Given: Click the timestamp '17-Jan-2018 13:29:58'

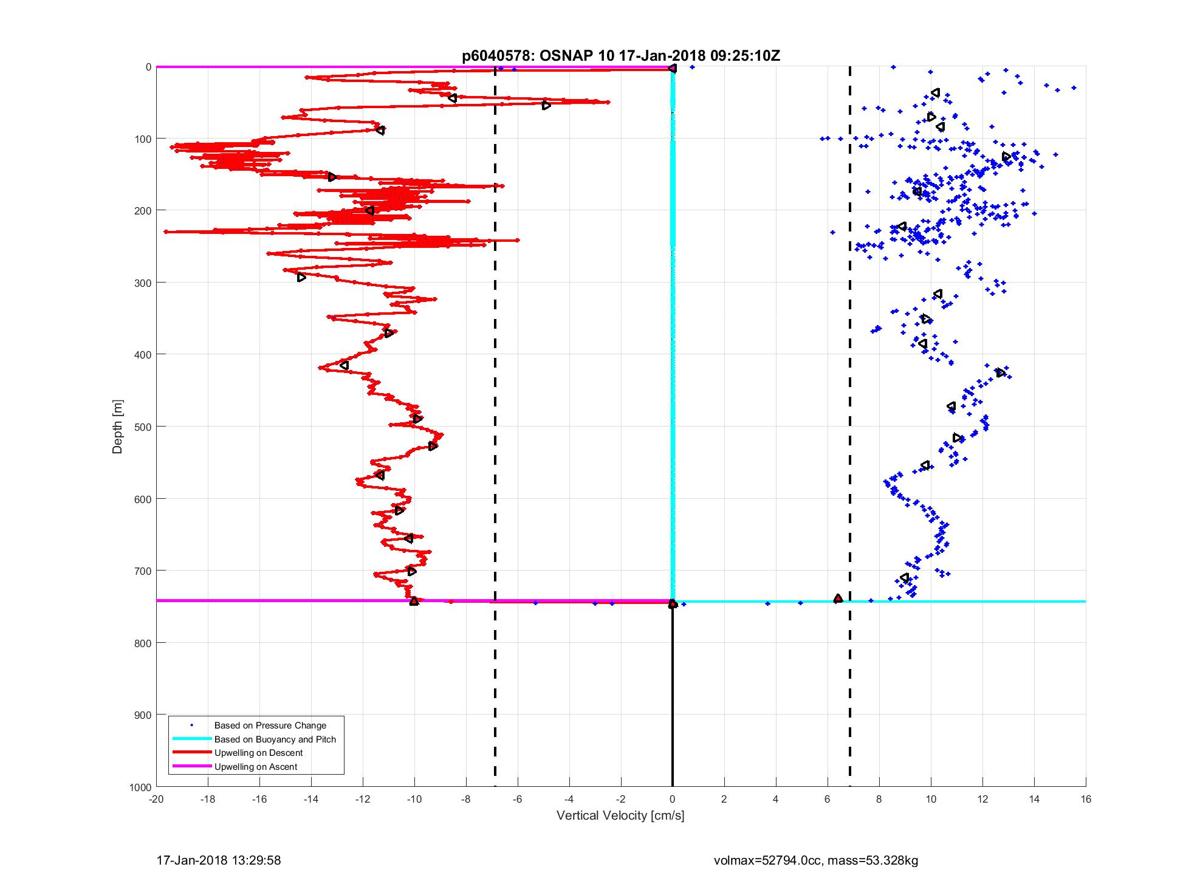Looking at the screenshot, I should (219, 860).
